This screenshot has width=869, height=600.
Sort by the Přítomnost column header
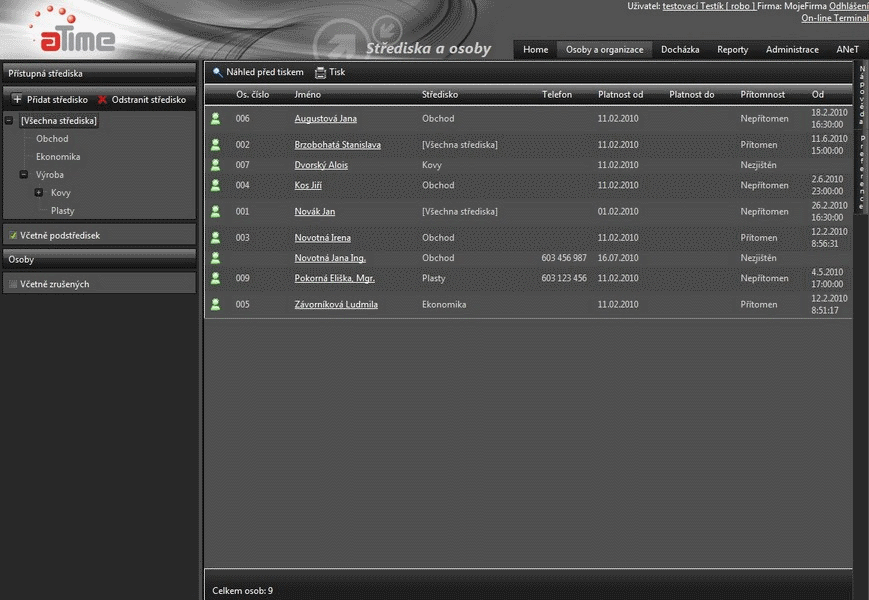[763, 95]
